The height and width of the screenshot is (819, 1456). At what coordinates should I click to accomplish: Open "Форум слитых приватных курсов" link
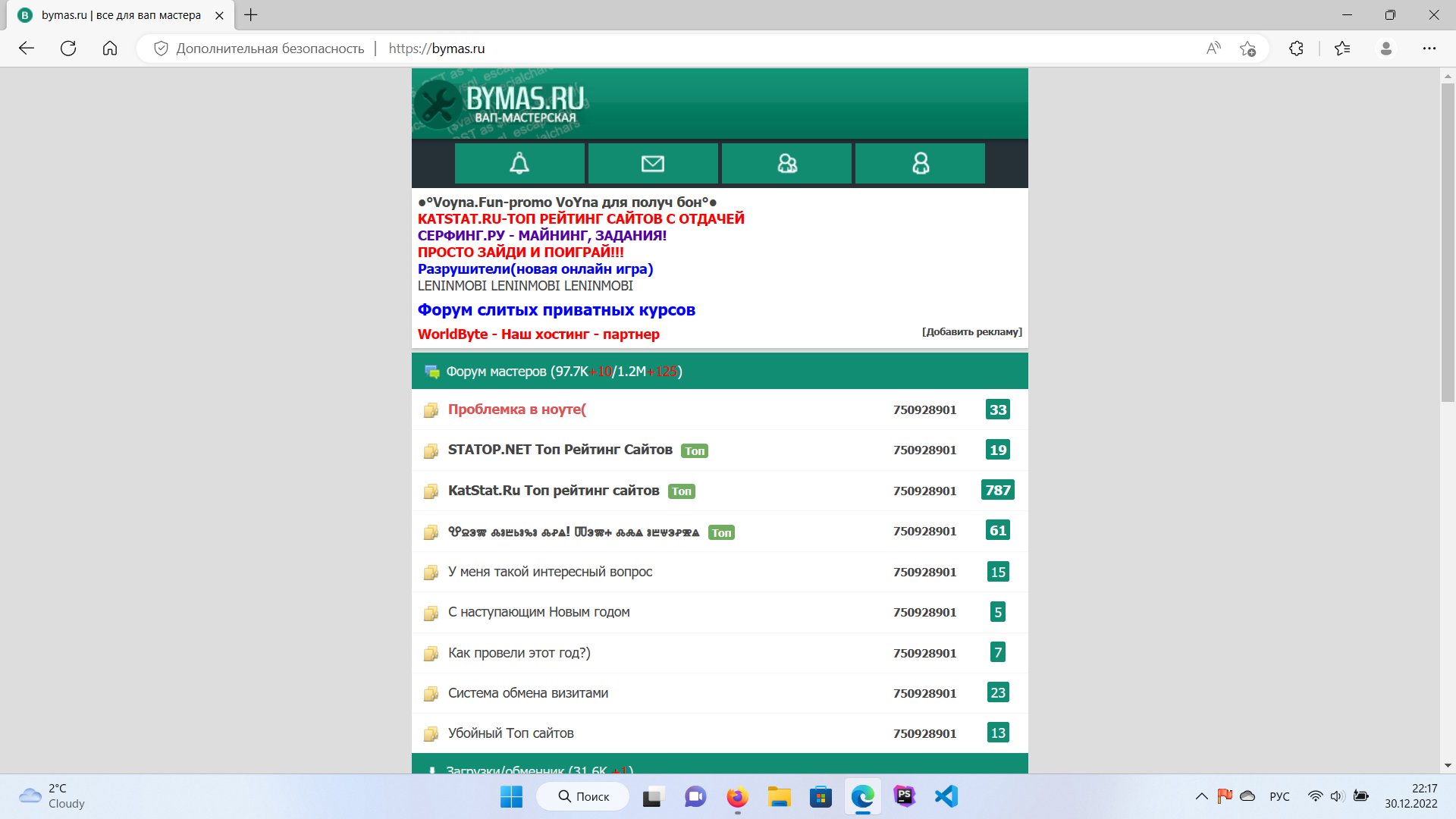(x=556, y=310)
